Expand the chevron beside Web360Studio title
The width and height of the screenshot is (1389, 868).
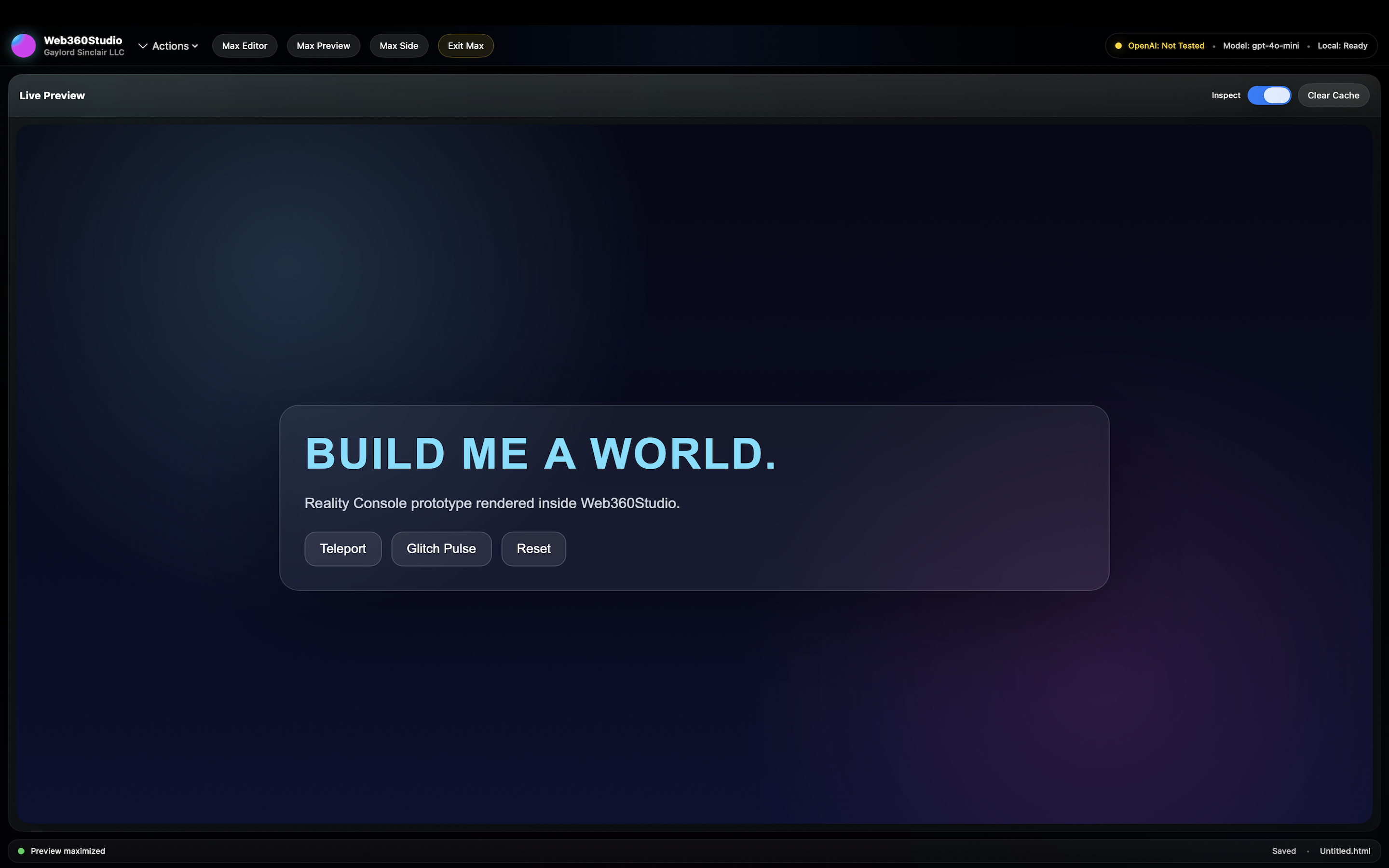point(142,45)
